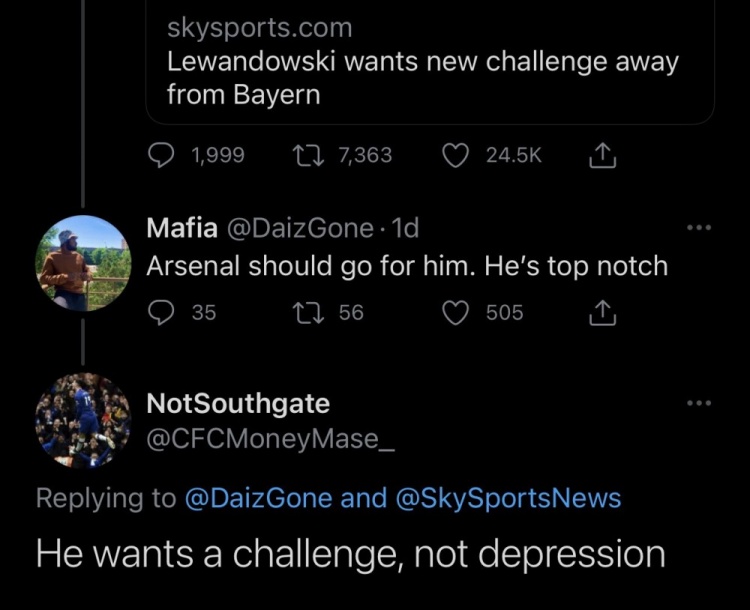
Task: Select the "He wants a challenge" reply text
Action: coord(350,554)
